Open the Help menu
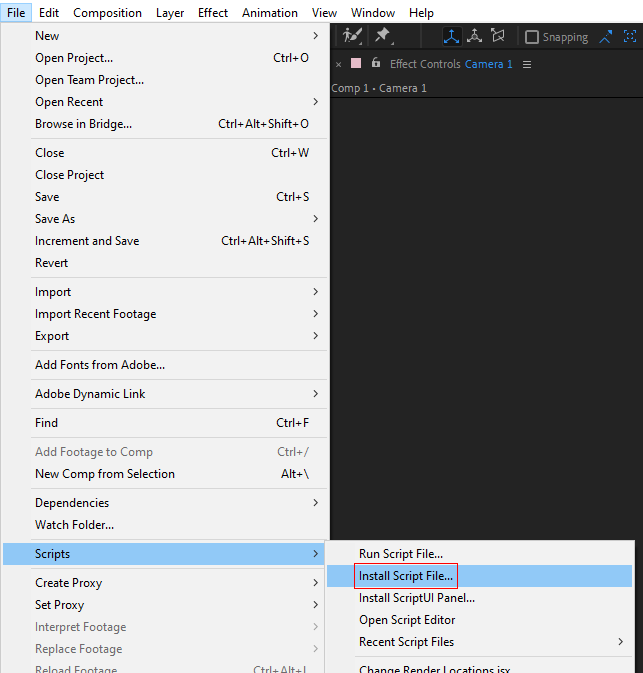 coord(421,13)
